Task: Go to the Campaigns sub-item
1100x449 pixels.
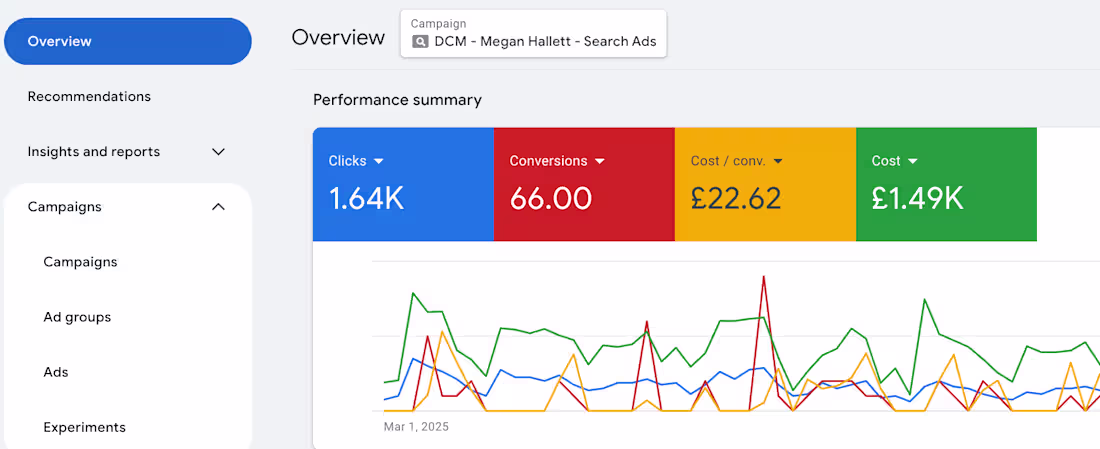Action: 80,262
